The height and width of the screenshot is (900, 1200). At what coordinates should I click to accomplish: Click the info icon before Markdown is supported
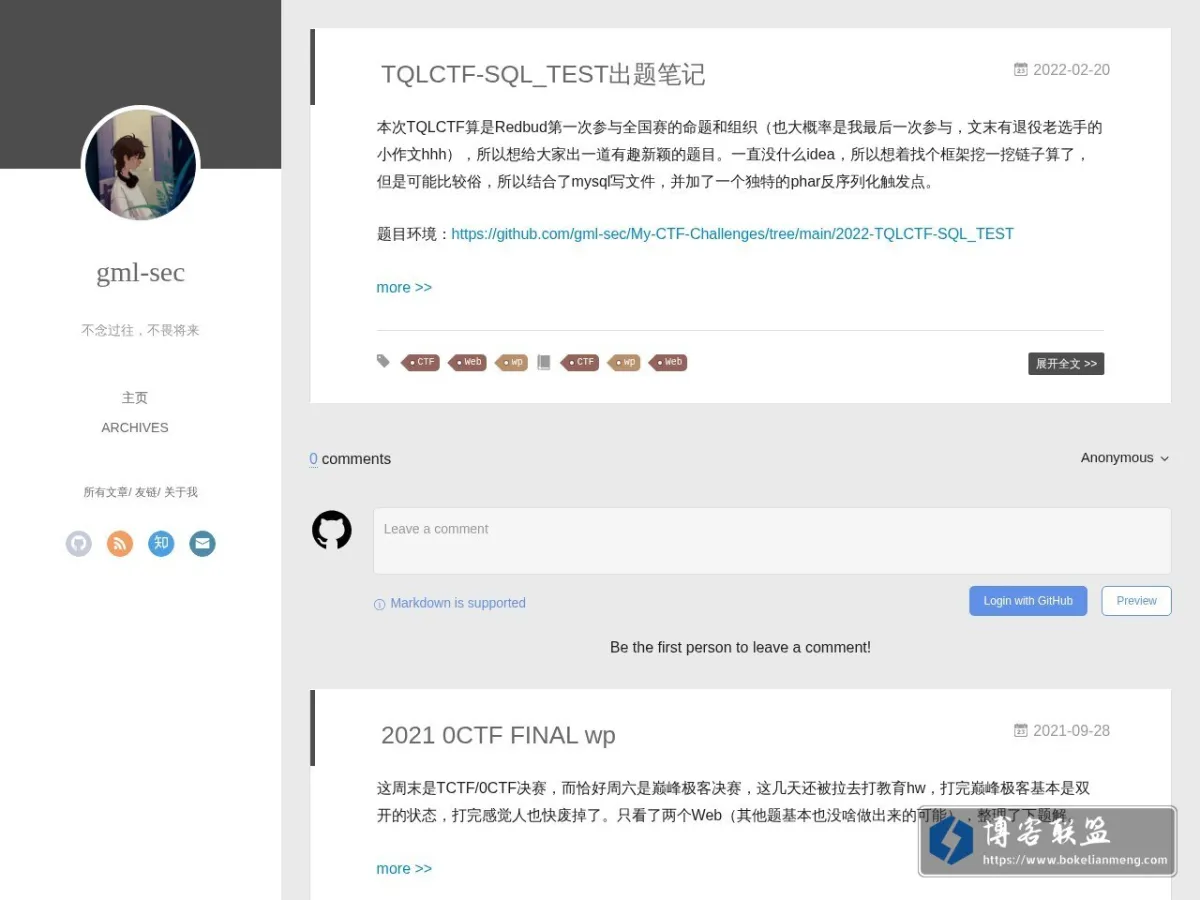(x=379, y=604)
